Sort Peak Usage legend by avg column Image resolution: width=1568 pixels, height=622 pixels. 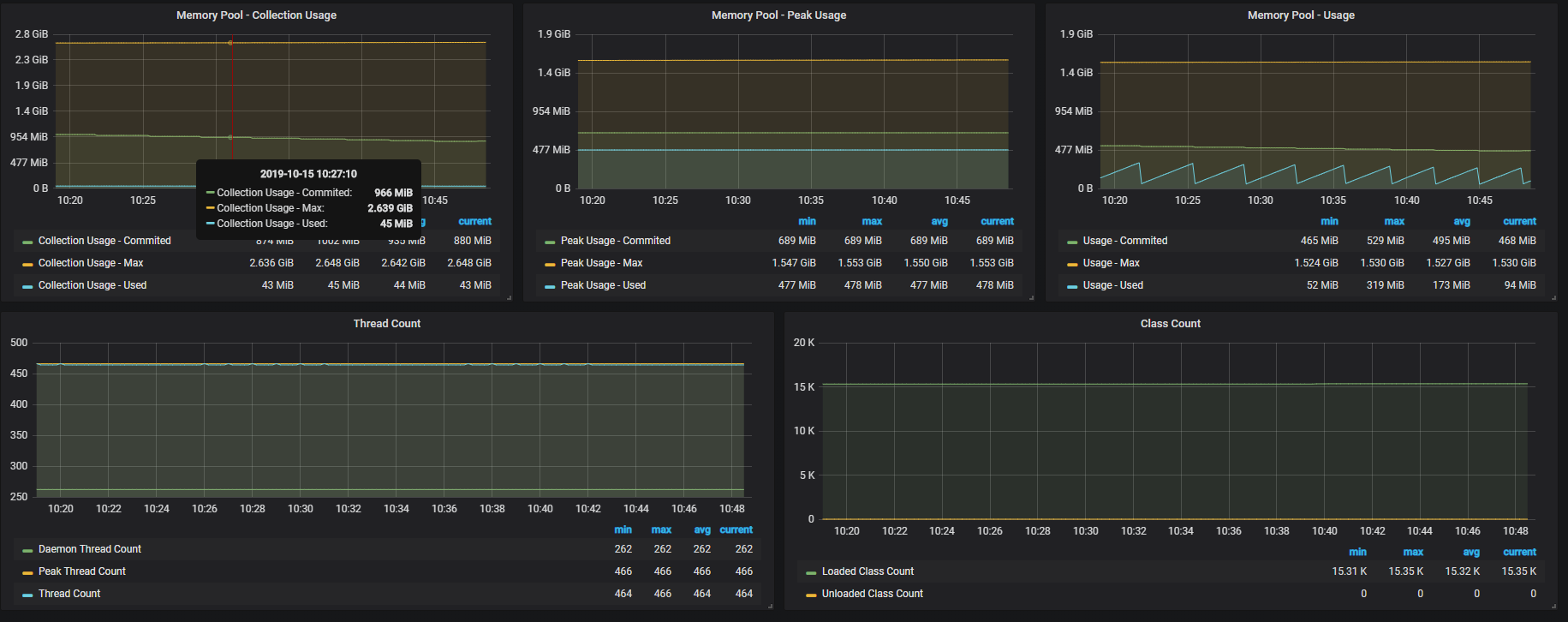[x=939, y=221]
